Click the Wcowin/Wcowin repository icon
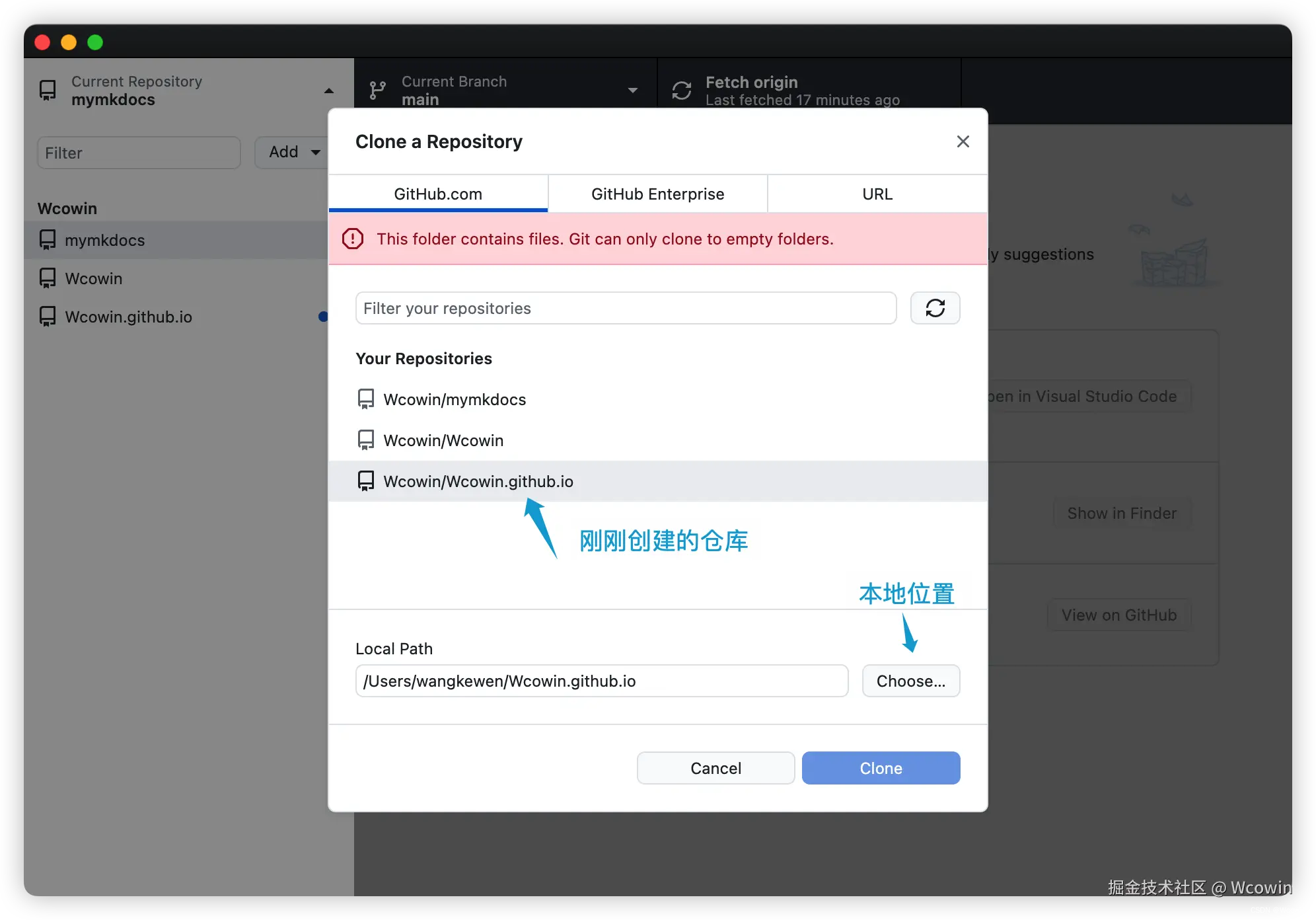This screenshot has width=1316, height=920. pos(365,440)
